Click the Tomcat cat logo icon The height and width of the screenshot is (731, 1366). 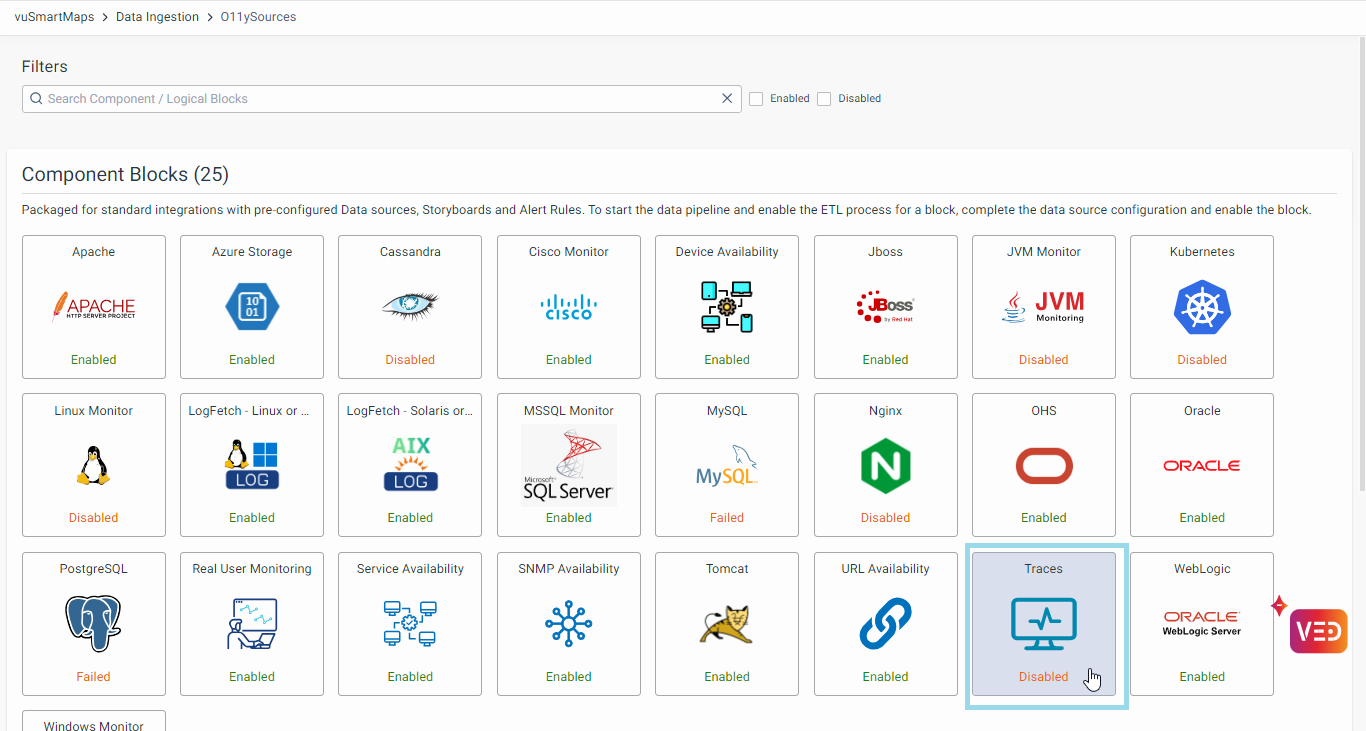pos(727,624)
